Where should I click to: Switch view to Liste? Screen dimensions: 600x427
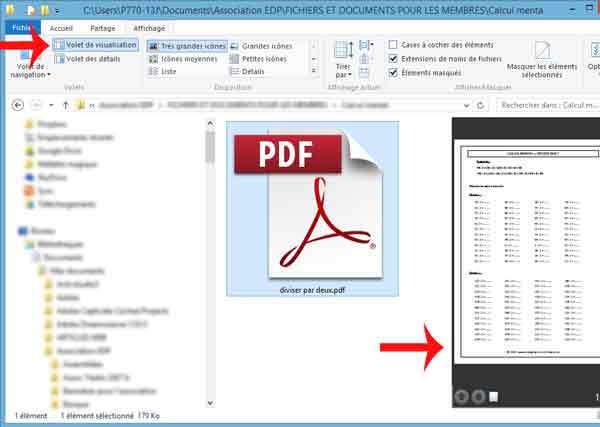[163, 72]
